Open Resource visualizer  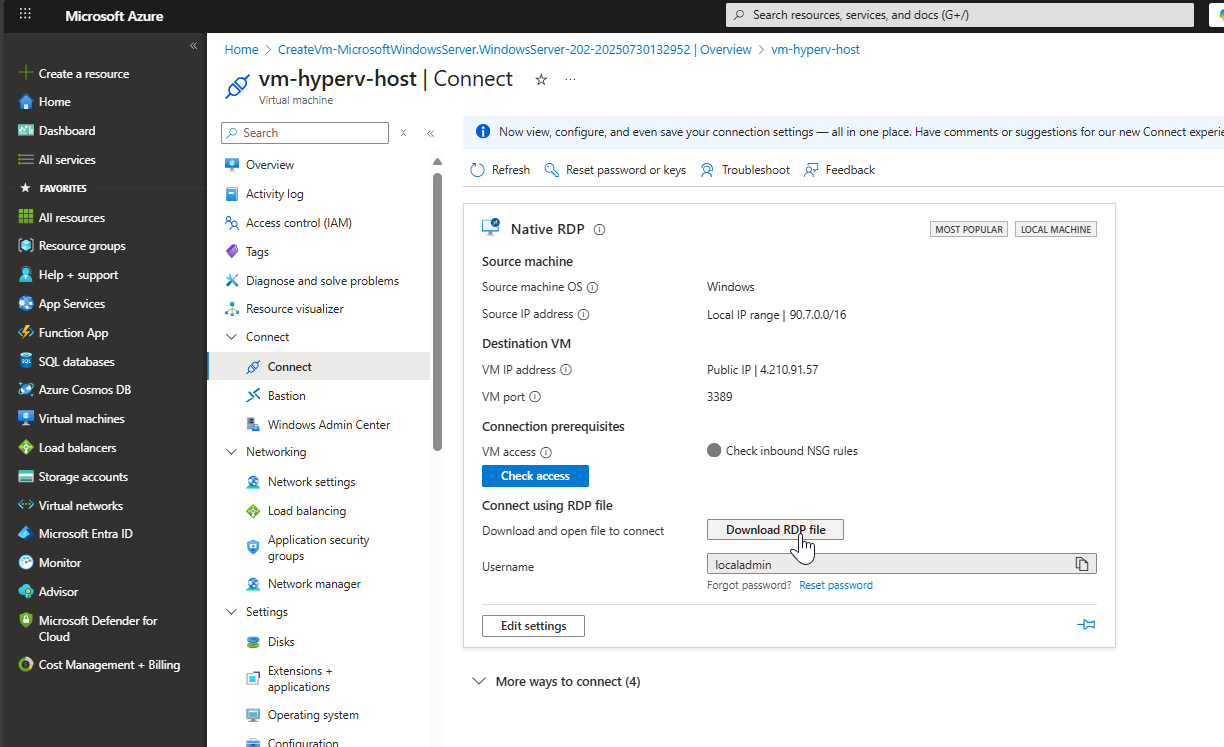295,309
